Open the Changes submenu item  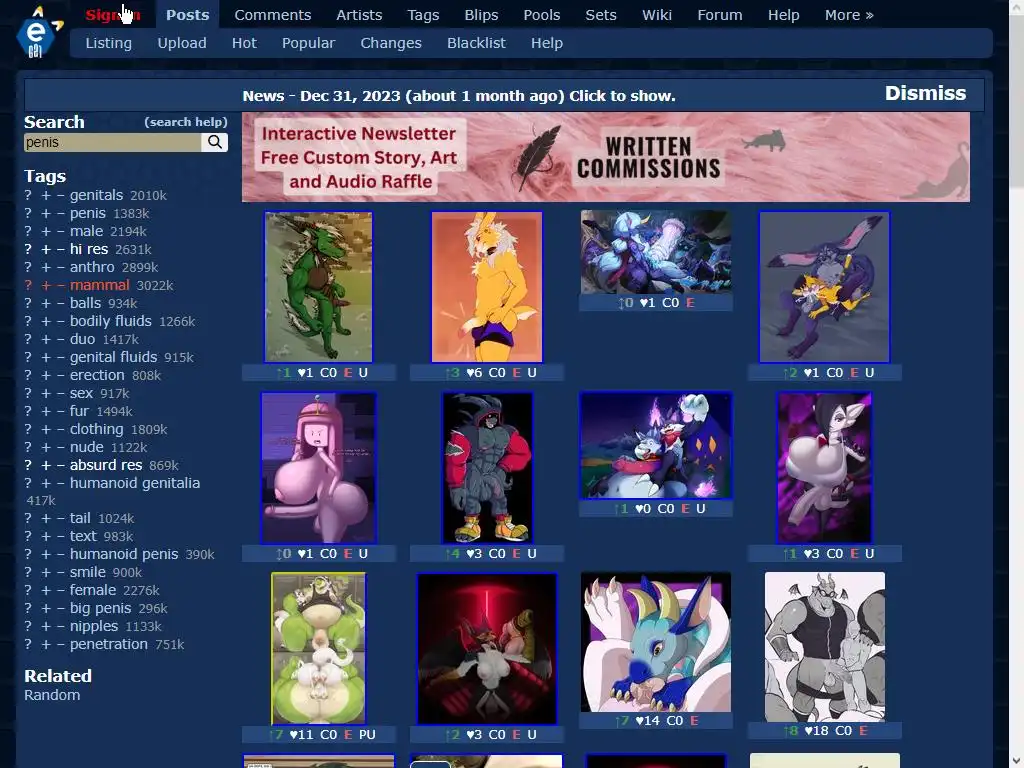(391, 43)
